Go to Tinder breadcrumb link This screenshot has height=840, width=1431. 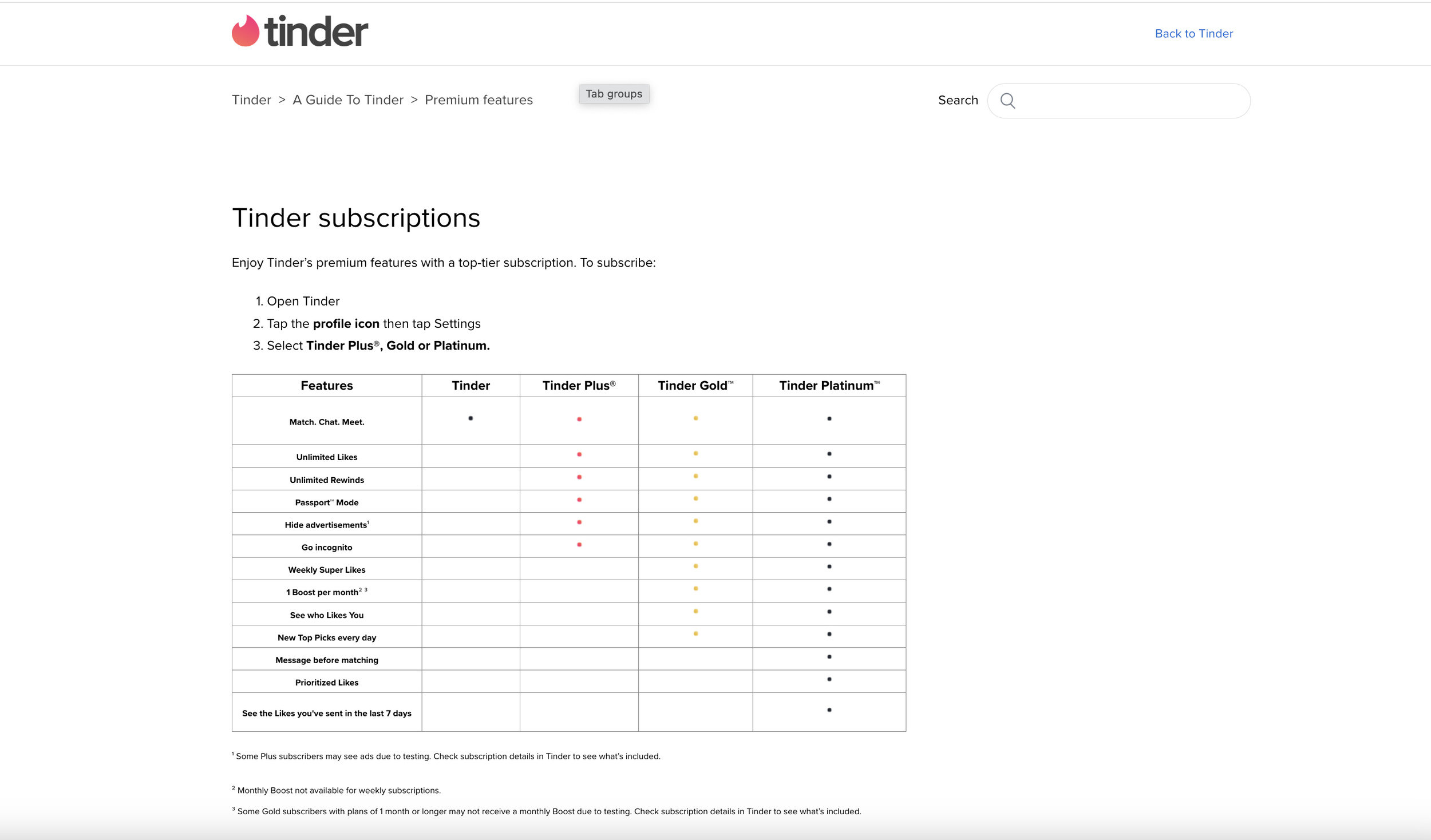[251, 100]
